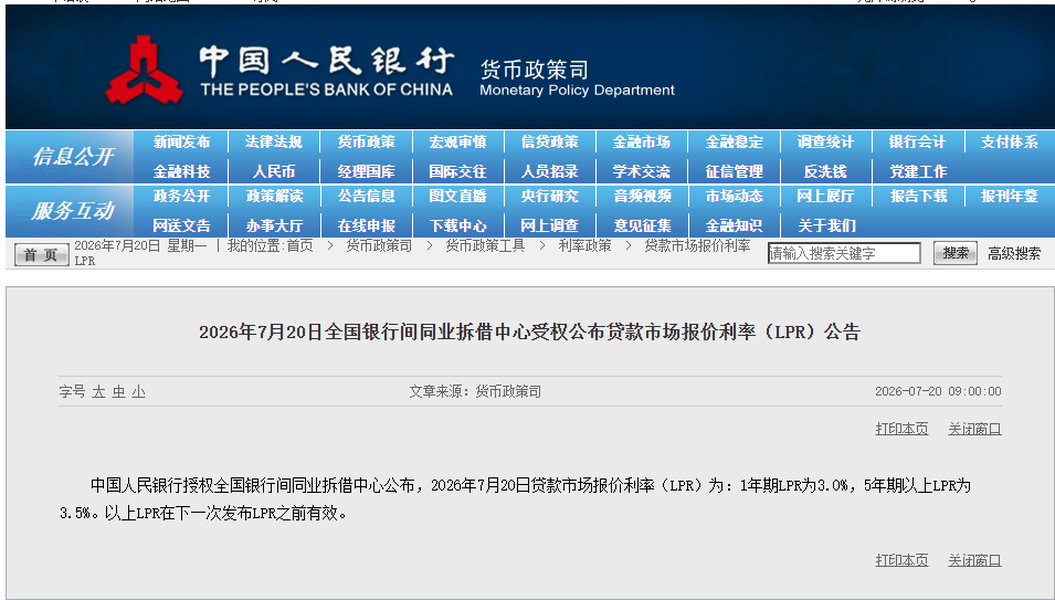Go to 关于我们 page
Screen dimensions: 1055x600
826,225
